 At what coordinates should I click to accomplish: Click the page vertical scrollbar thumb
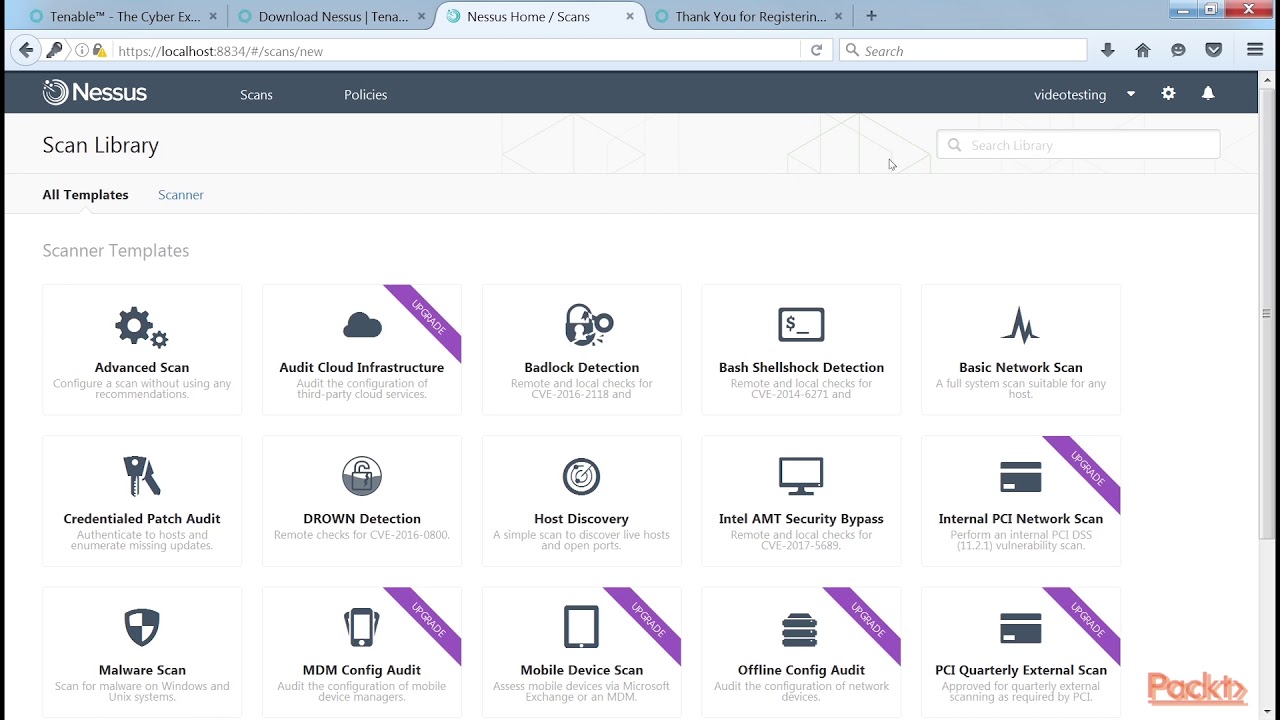click(1266, 313)
